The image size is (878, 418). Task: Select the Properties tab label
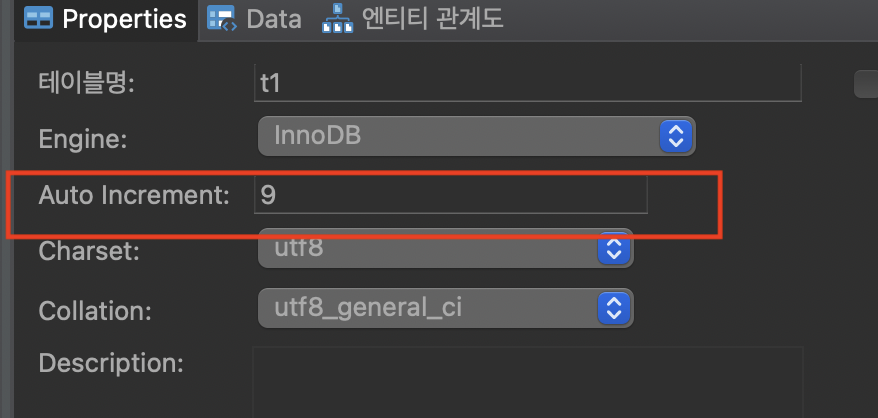(x=124, y=19)
